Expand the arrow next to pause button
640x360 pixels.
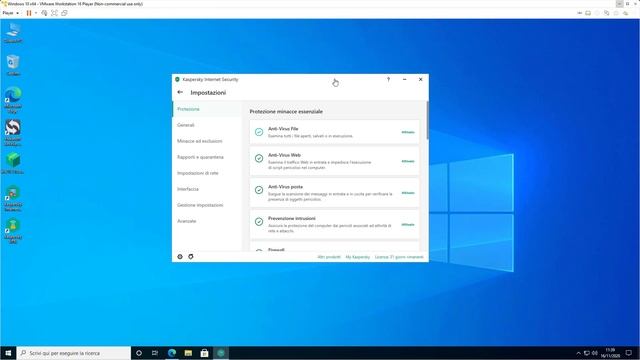[x=36, y=13]
